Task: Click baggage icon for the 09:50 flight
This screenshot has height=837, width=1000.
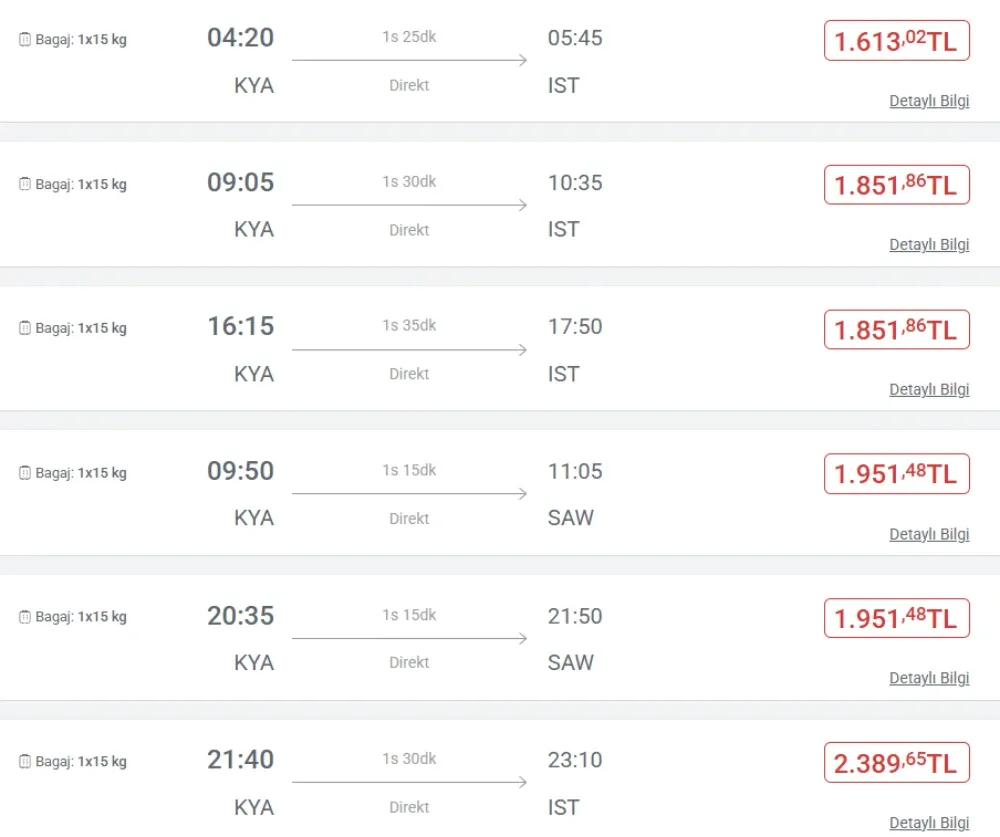Action: point(25,473)
